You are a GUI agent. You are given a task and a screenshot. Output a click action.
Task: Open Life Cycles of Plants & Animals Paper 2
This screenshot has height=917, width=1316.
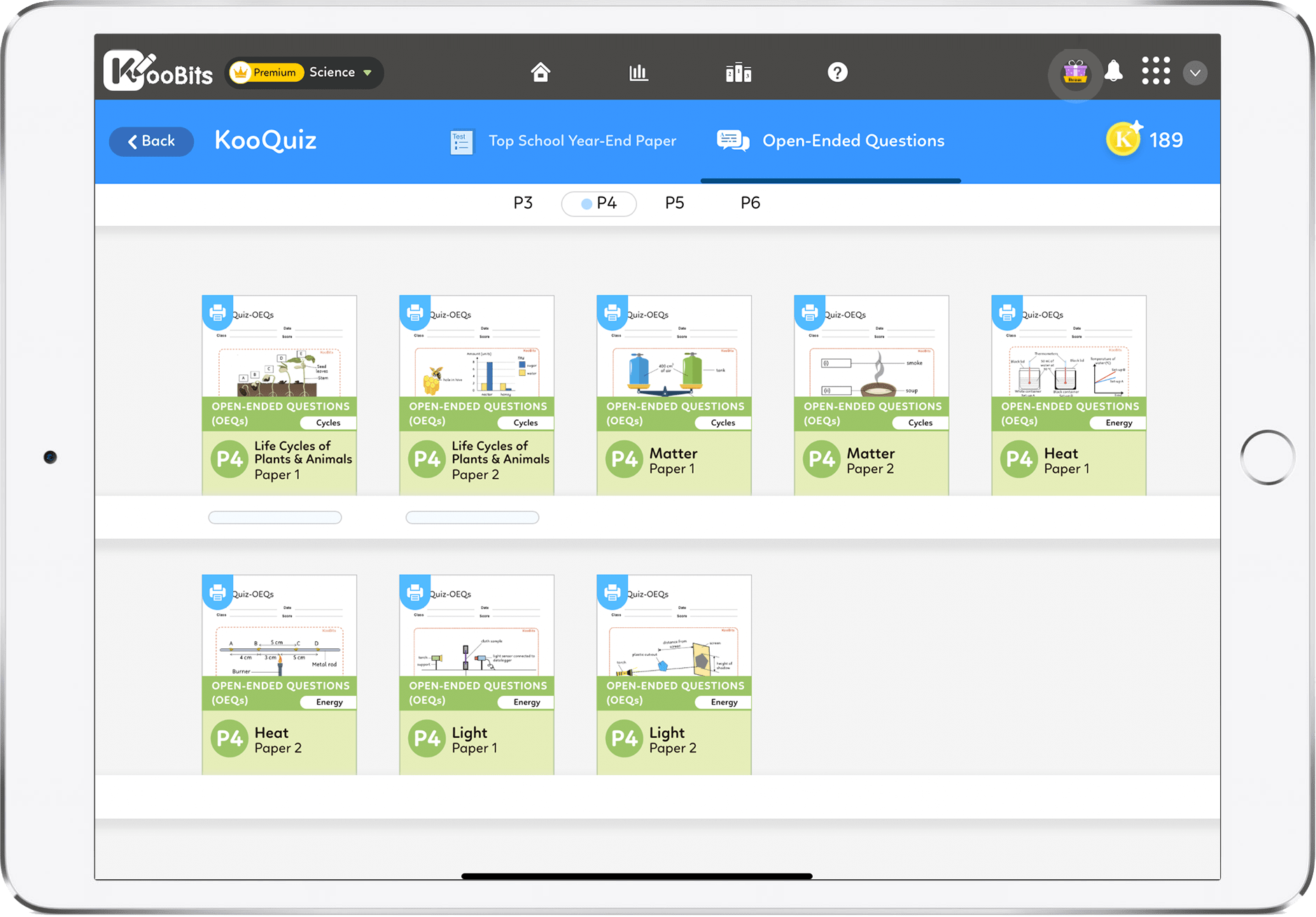coord(477,395)
